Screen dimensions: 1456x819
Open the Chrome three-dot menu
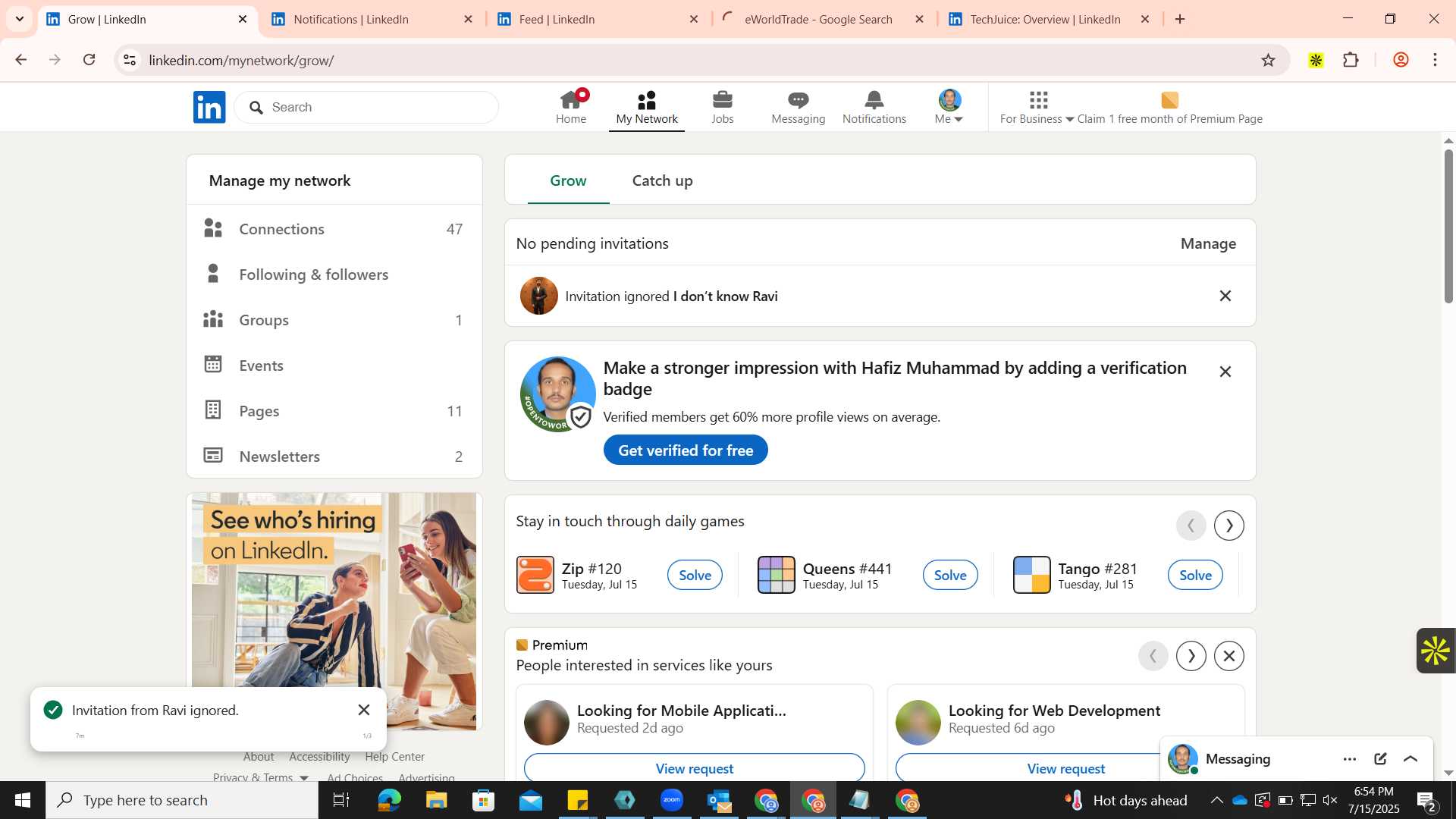click(x=1435, y=60)
